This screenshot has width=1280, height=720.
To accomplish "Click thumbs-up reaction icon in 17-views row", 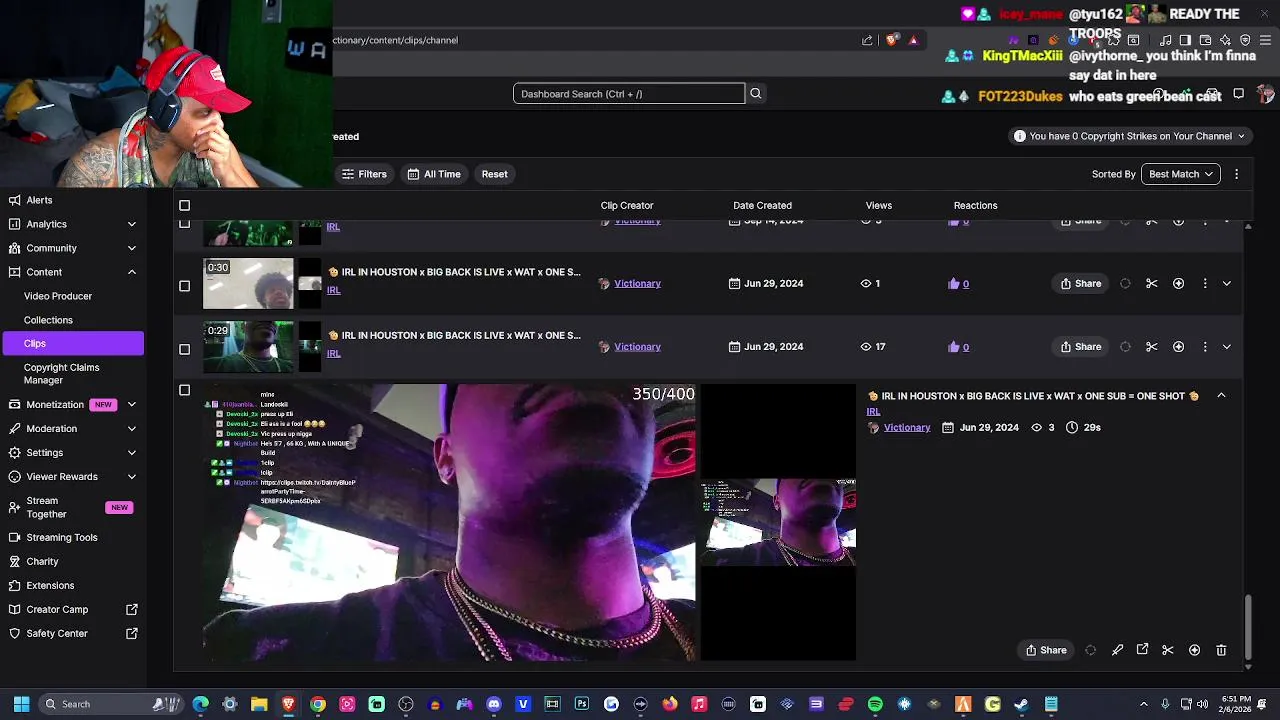I will pos(954,347).
